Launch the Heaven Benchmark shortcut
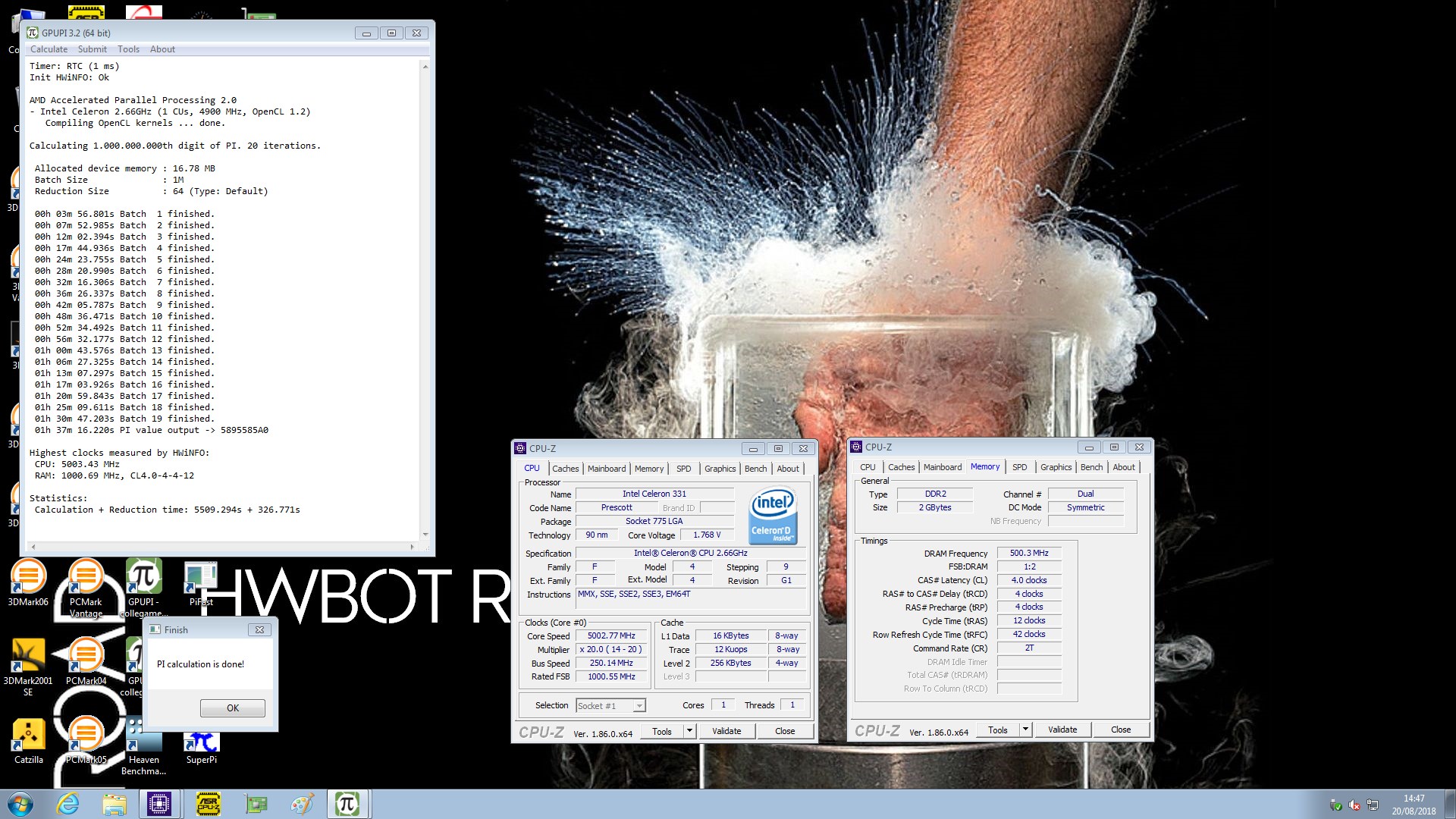 (x=143, y=745)
